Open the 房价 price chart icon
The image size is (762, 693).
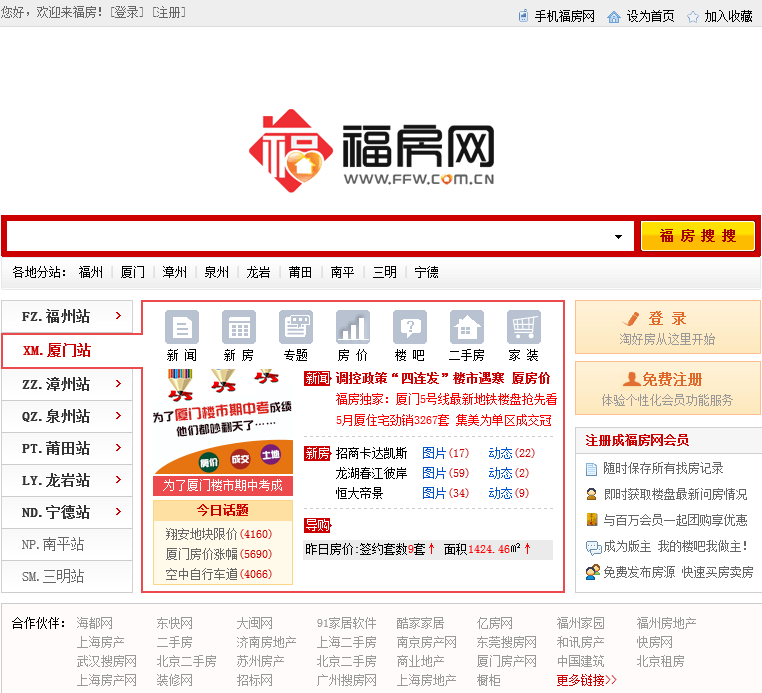click(x=353, y=327)
